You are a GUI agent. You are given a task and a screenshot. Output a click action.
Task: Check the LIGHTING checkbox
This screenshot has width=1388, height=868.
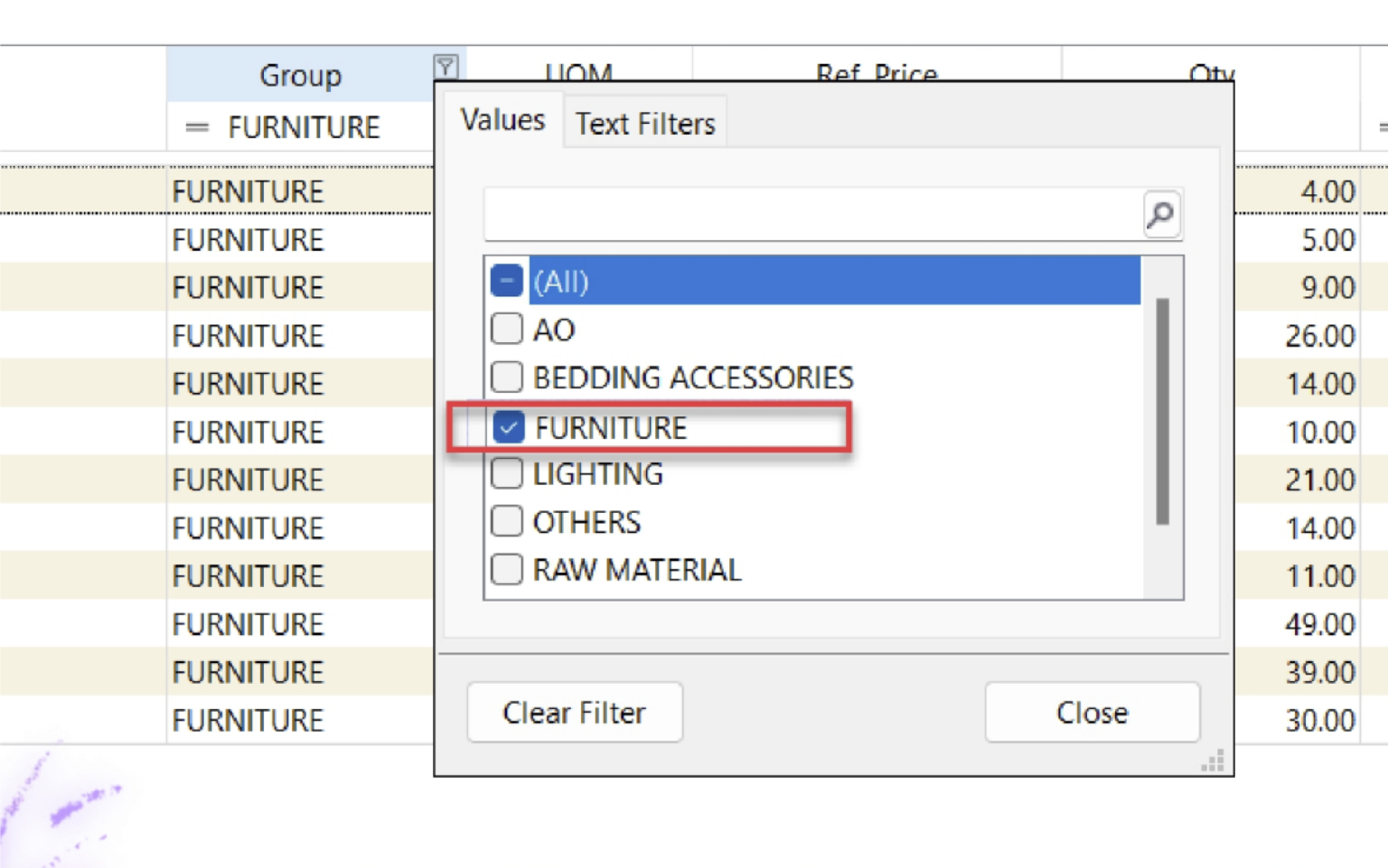tap(507, 473)
